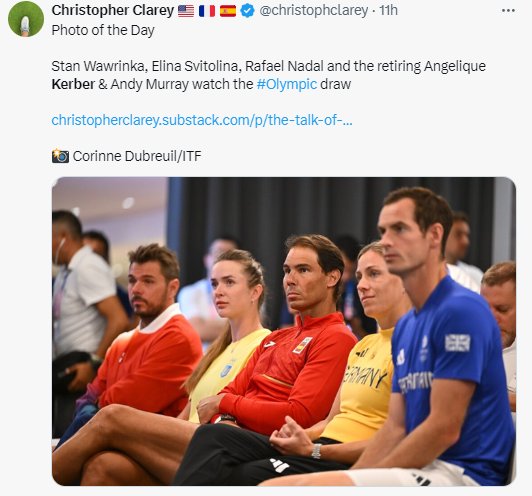Image resolution: width=532 pixels, height=496 pixels.
Task: Open Christopher Clarey's profile avatar
Action: (x=26, y=19)
